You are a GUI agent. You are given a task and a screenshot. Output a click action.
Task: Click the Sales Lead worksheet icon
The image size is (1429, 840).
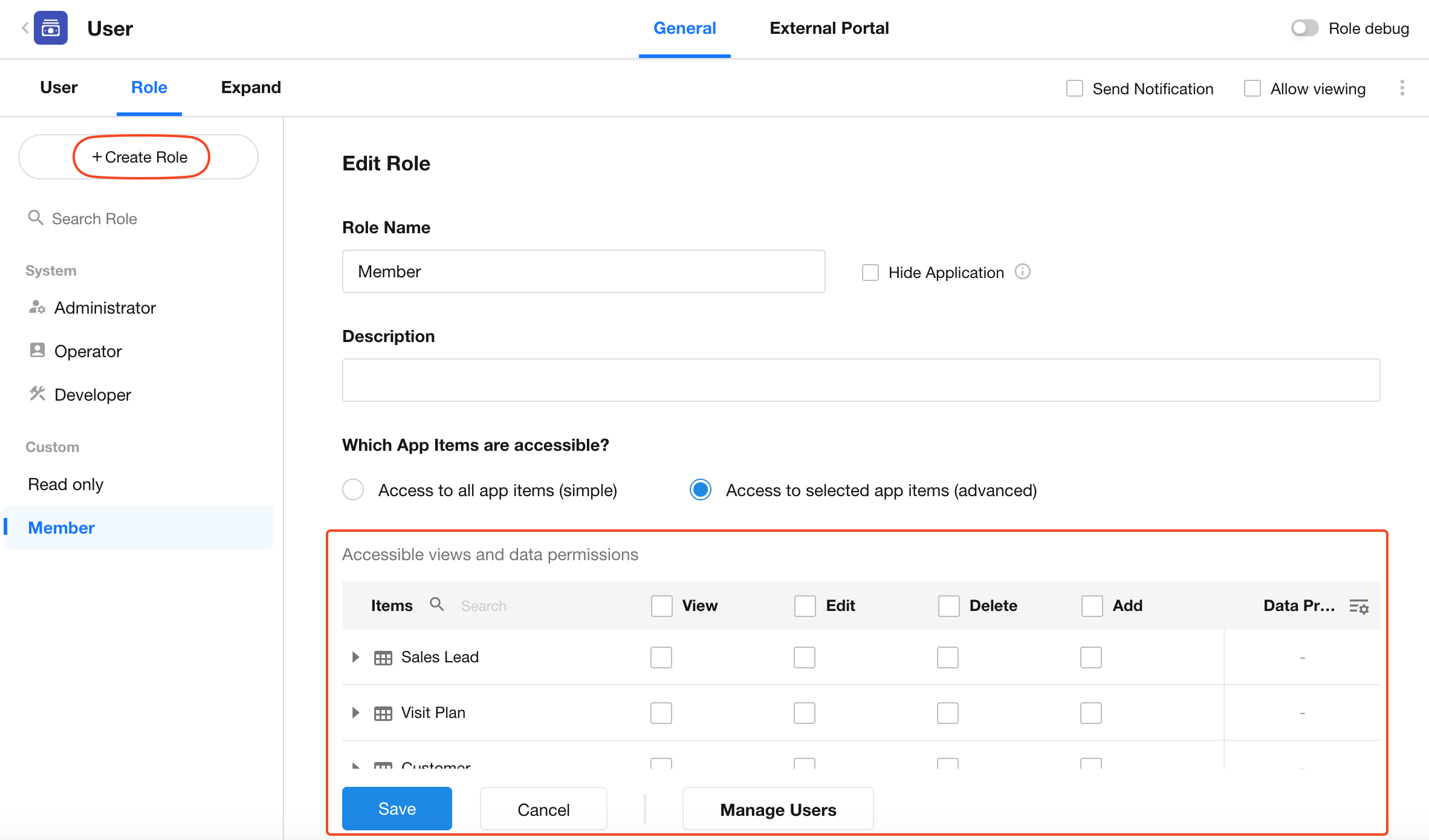[x=383, y=657]
